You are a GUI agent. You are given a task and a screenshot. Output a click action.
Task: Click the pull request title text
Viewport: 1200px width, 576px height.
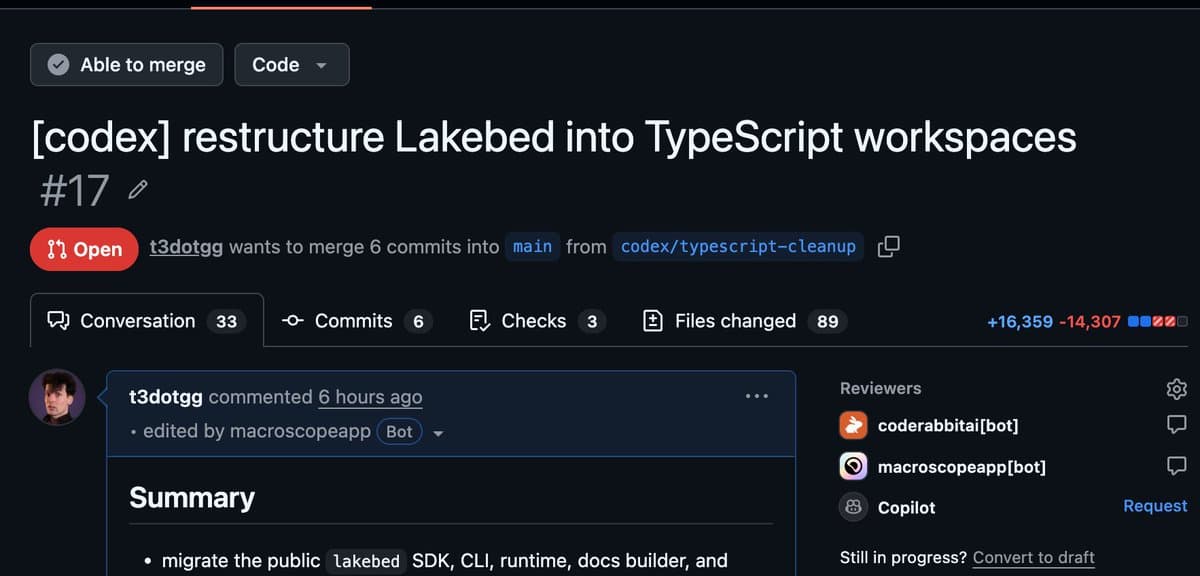(x=555, y=137)
